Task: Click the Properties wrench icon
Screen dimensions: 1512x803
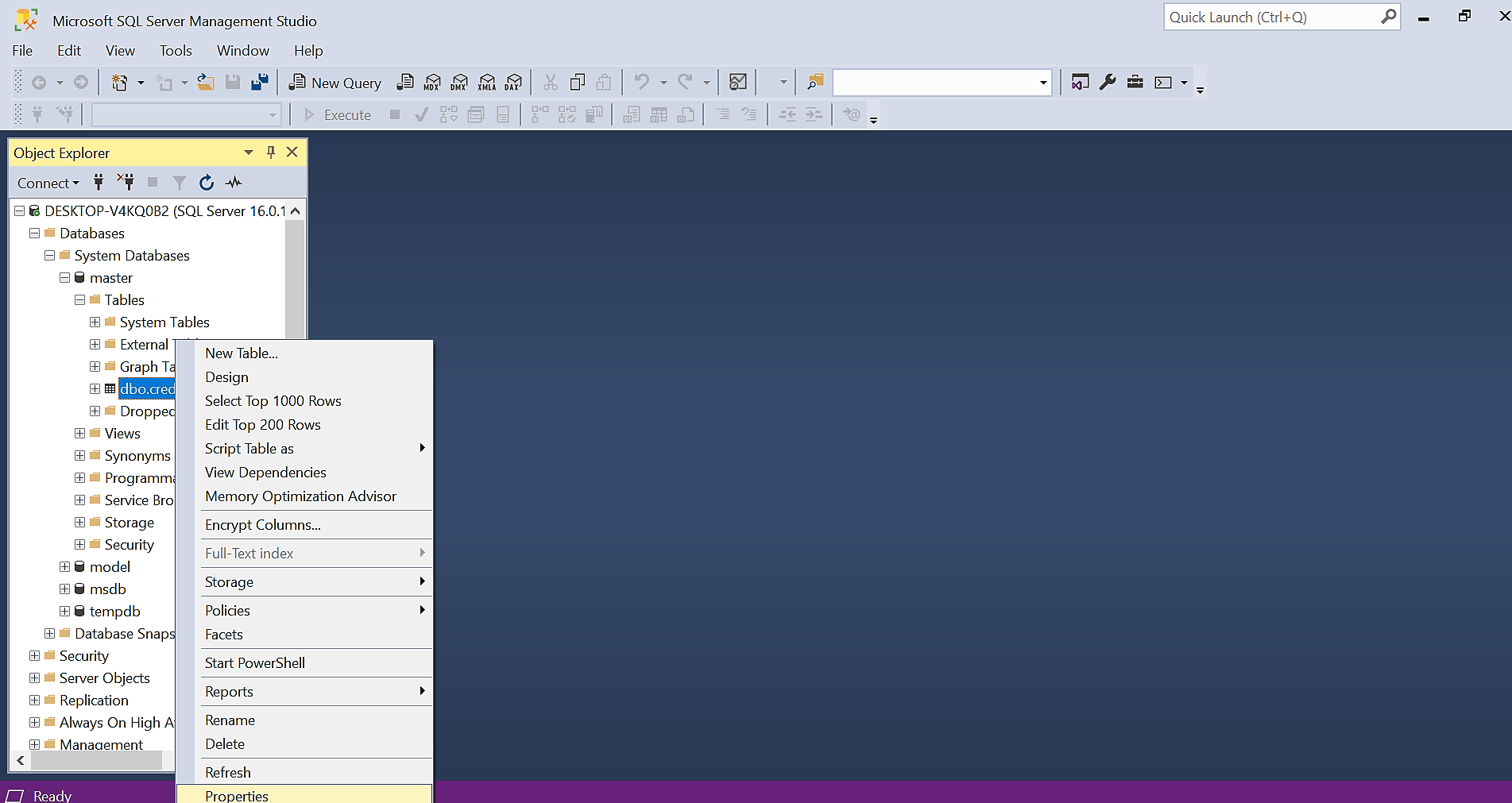Action: coord(1108,82)
